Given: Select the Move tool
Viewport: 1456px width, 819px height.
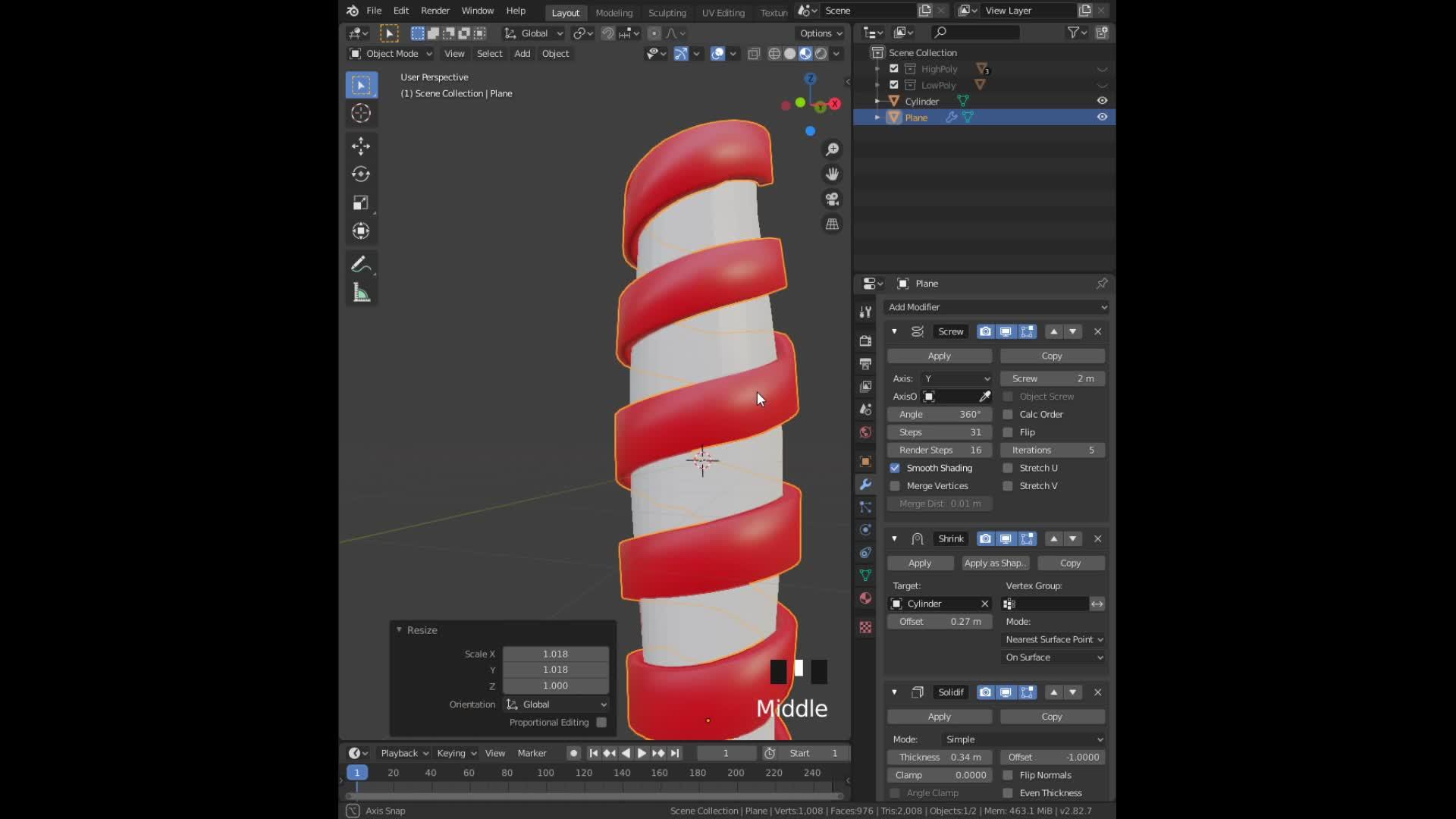Looking at the screenshot, I should tap(361, 146).
